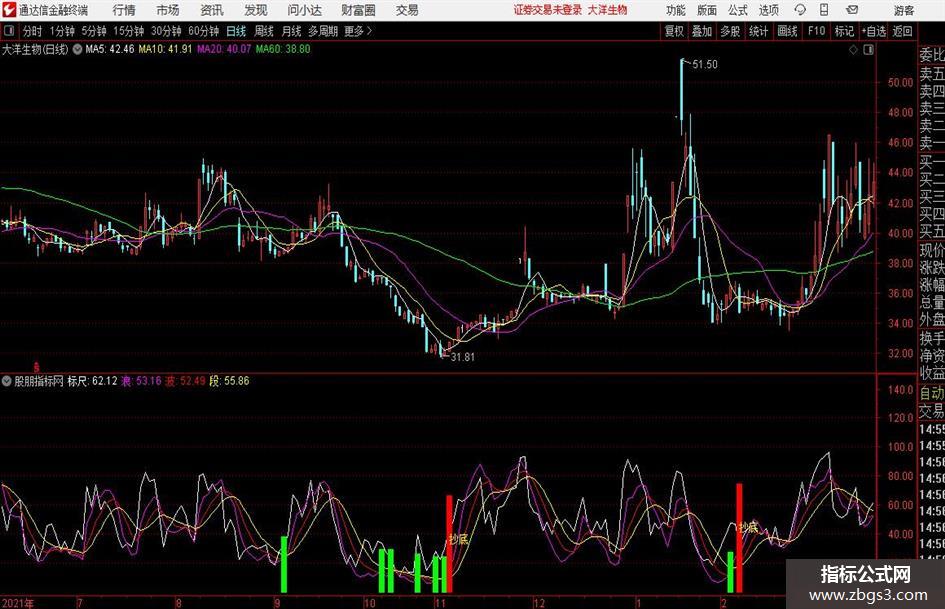This screenshot has width=945, height=609.
Task: Click the 31.81 low price label
Action: pyautogui.click(x=462, y=357)
